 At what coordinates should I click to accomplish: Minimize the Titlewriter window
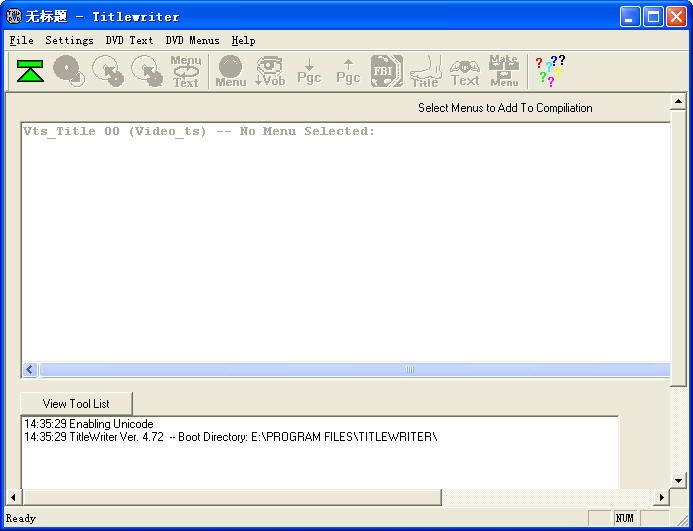pyautogui.click(x=630, y=17)
